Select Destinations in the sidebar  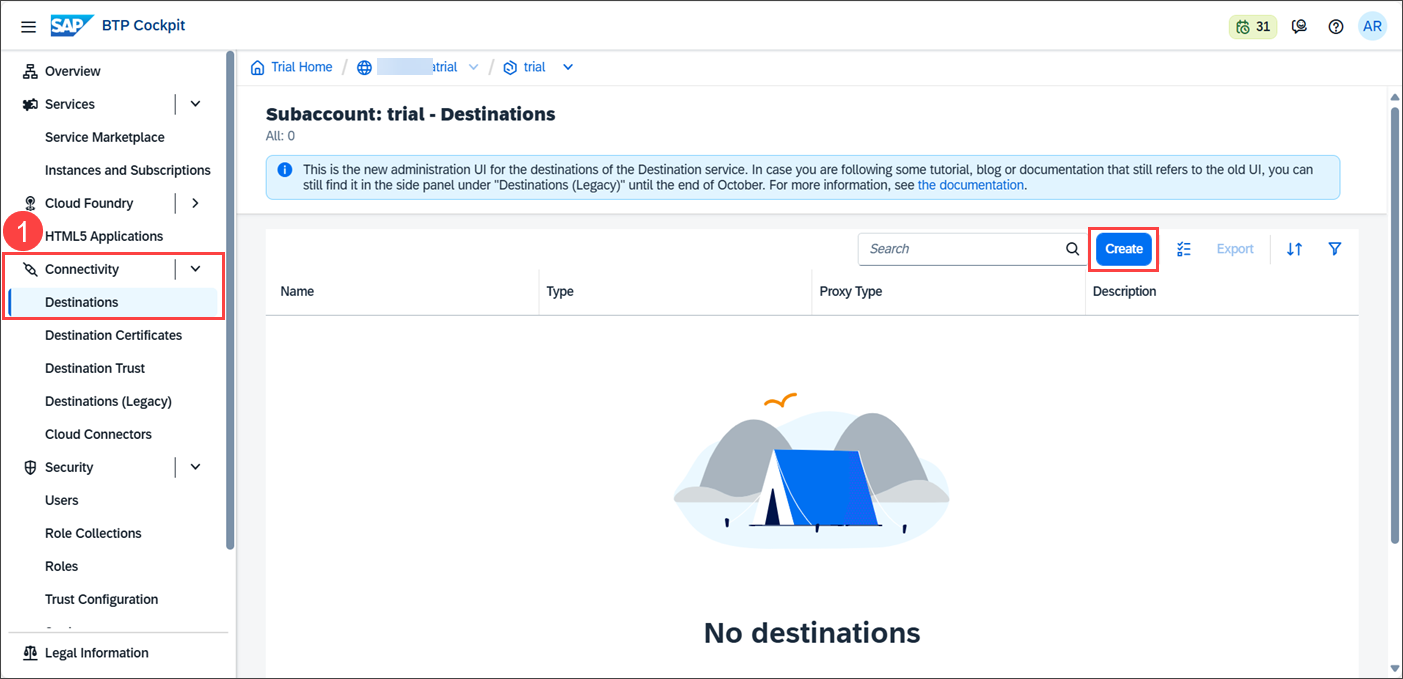[x=82, y=302]
